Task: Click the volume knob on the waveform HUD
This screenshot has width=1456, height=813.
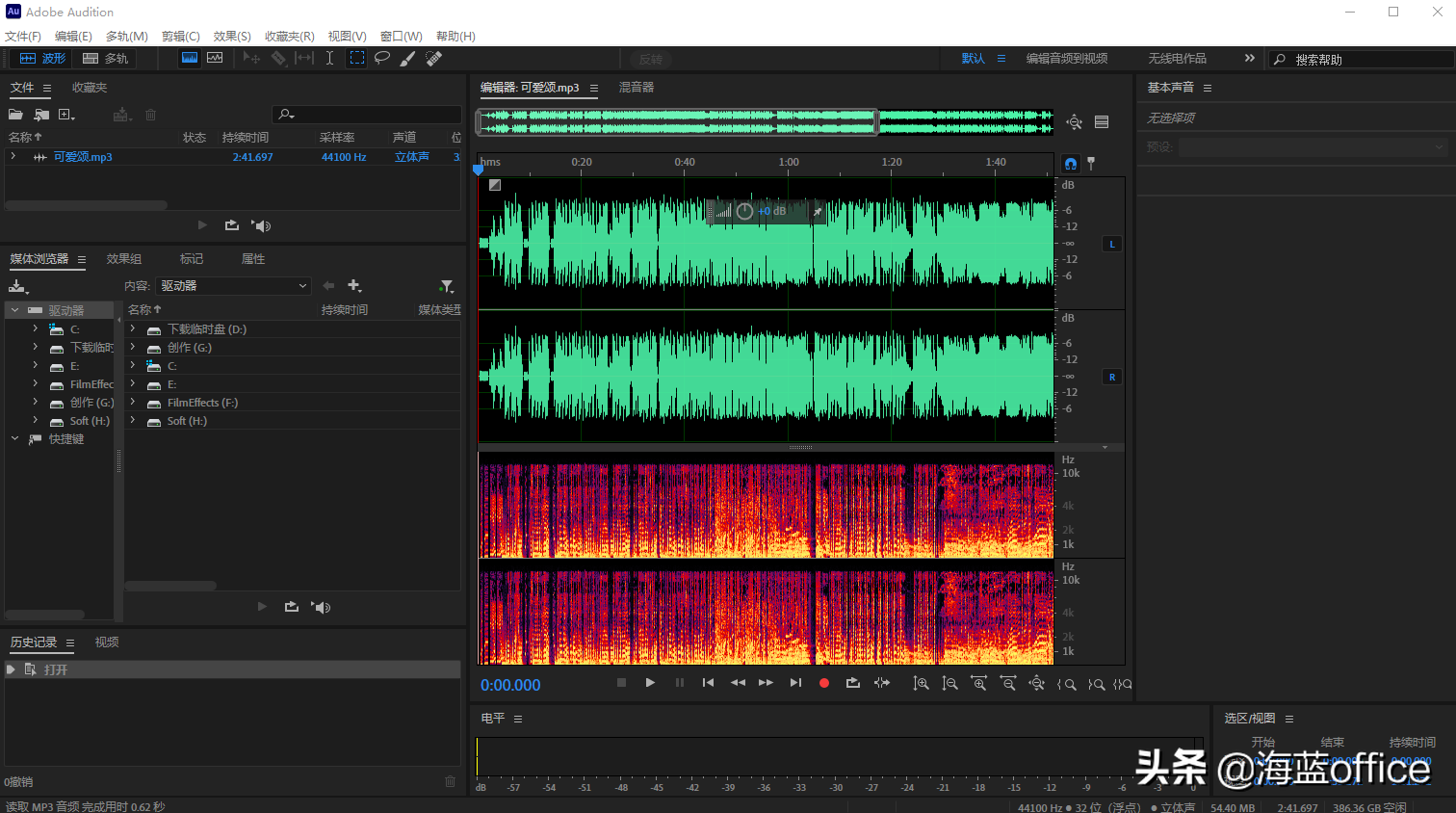Action: point(744,211)
